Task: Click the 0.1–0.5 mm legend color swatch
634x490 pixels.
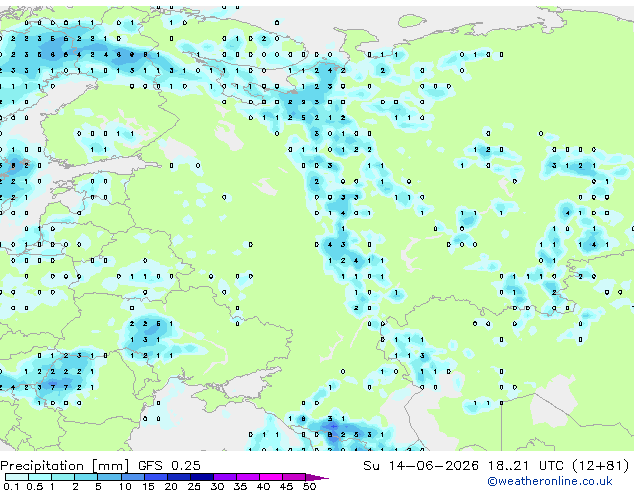Action: (x=17, y=477)
